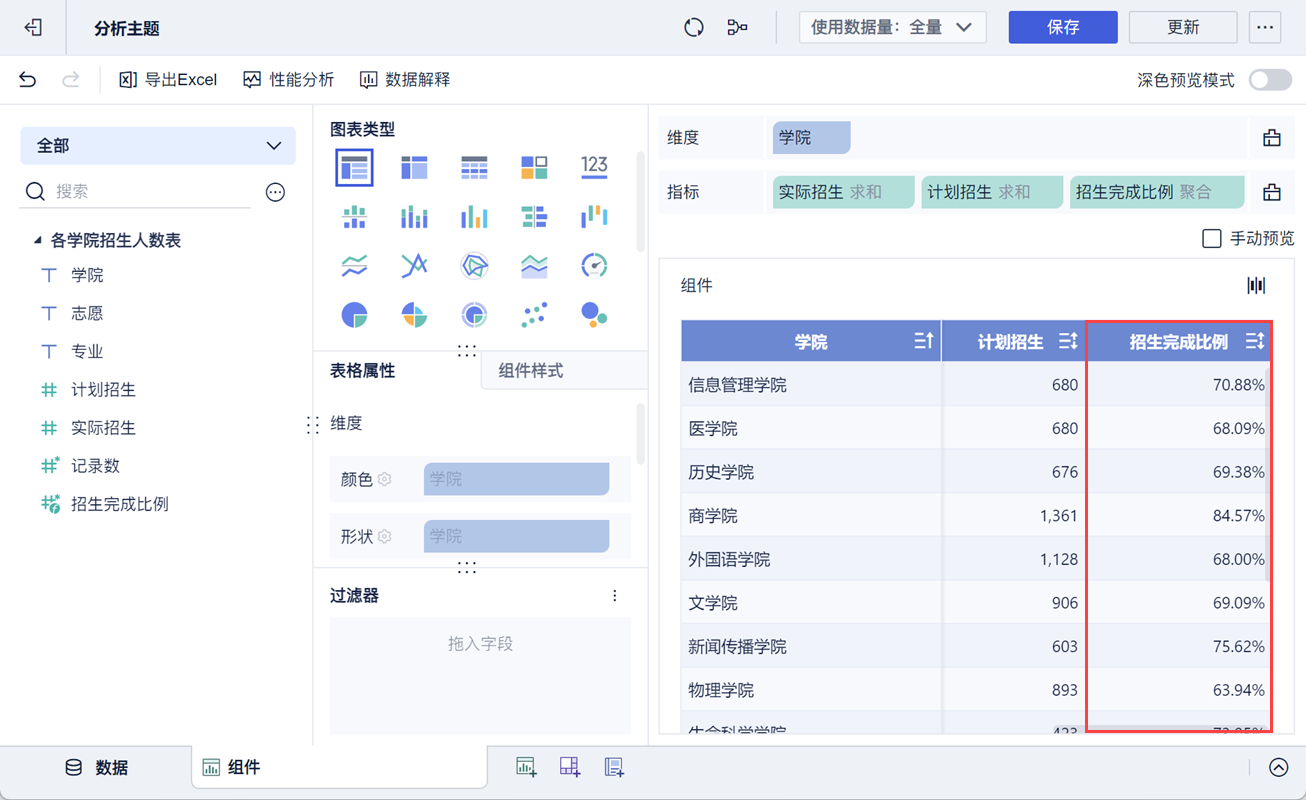Click the column settings icon in 组件 header
This screenshot has width=1306, height=800.
1256,286
